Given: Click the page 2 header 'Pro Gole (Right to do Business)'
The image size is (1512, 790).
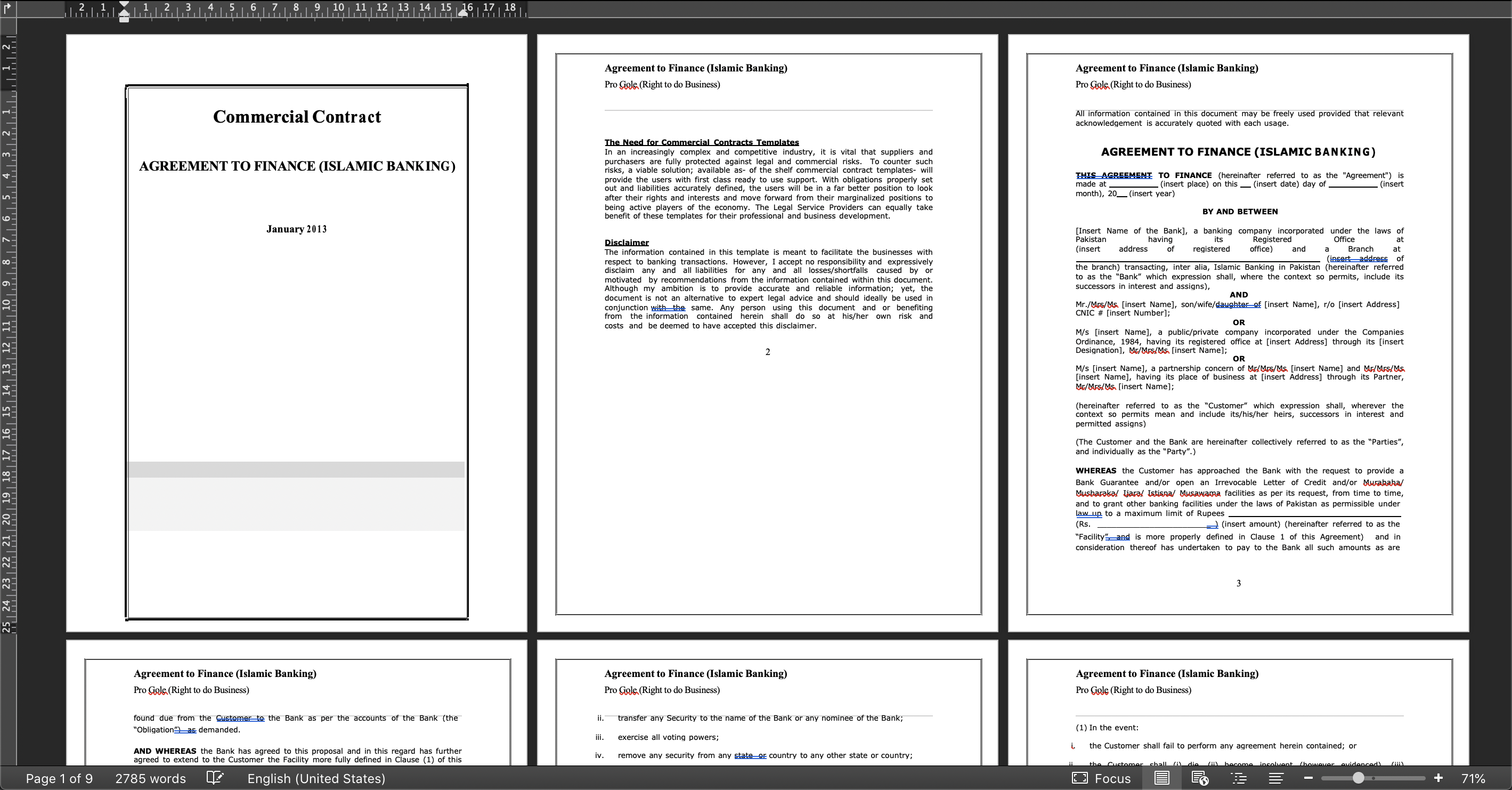Looking at the screenshot, I should (662, 85).
